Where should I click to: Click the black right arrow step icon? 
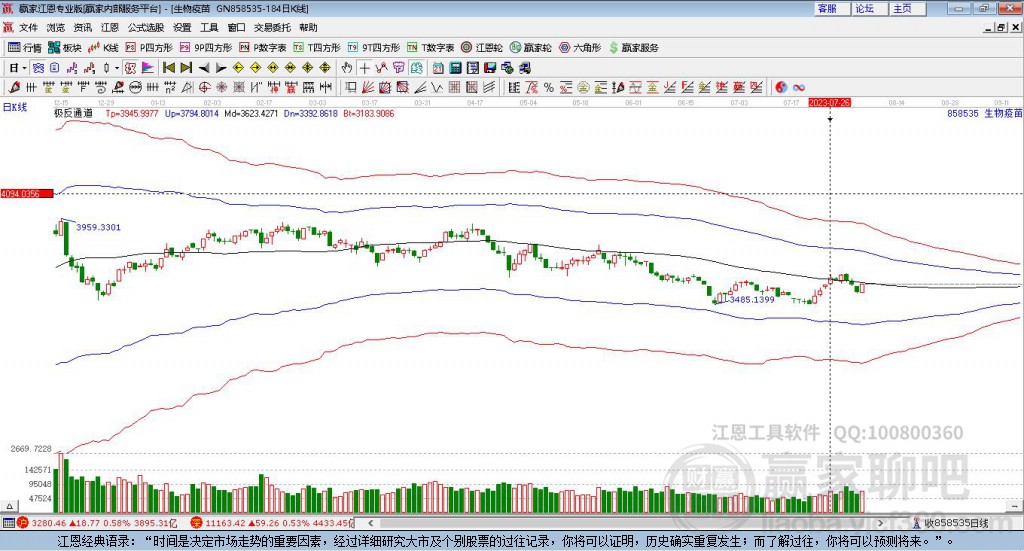tap(221, 68)
